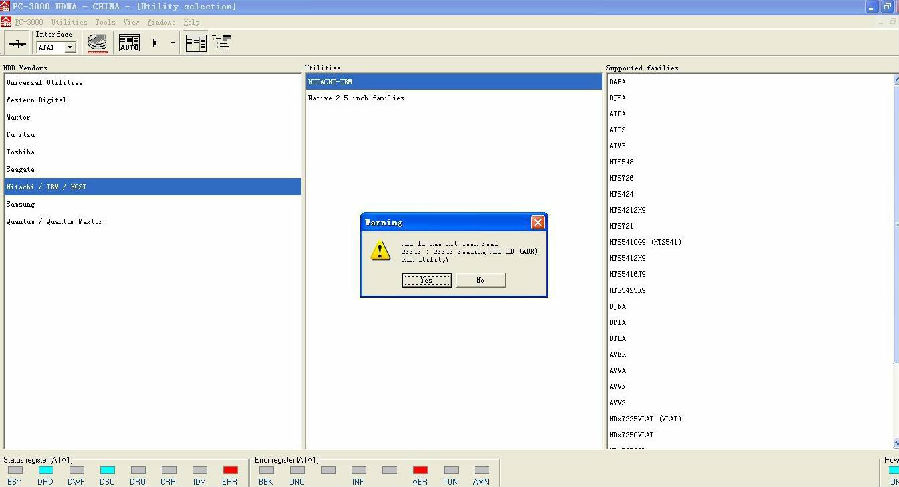
Task: Click the BSY status register indicator
Action: pos(15,470)
